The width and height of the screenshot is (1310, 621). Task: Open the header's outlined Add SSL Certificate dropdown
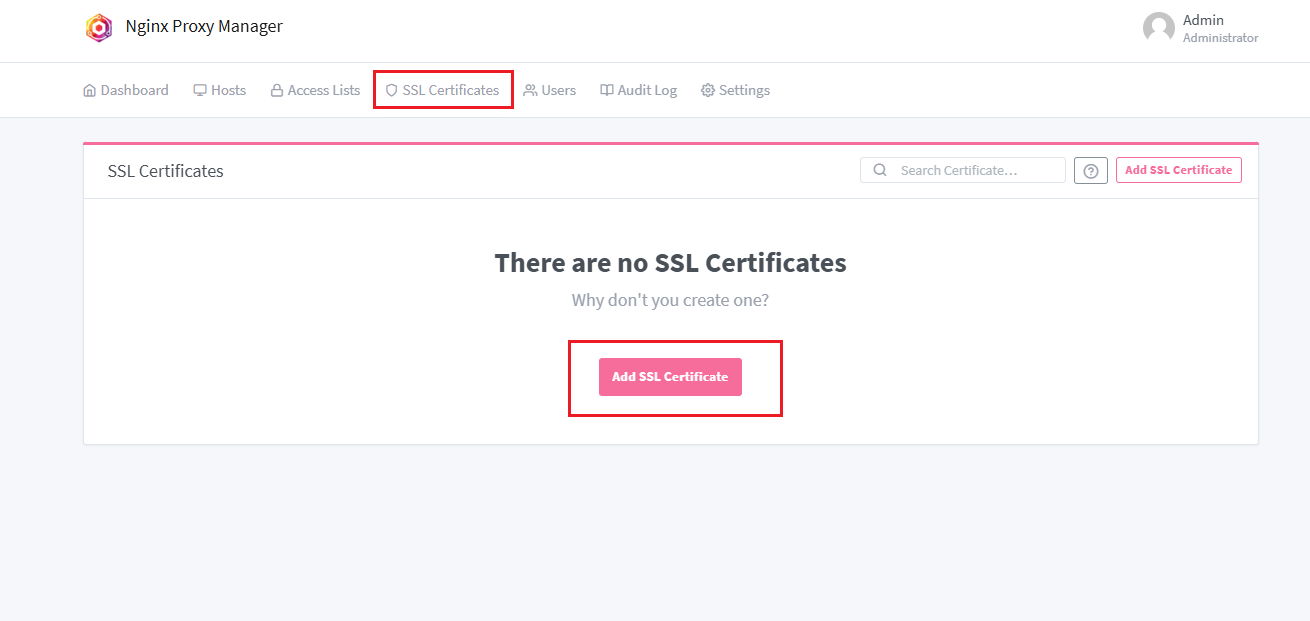(1178, 170)
